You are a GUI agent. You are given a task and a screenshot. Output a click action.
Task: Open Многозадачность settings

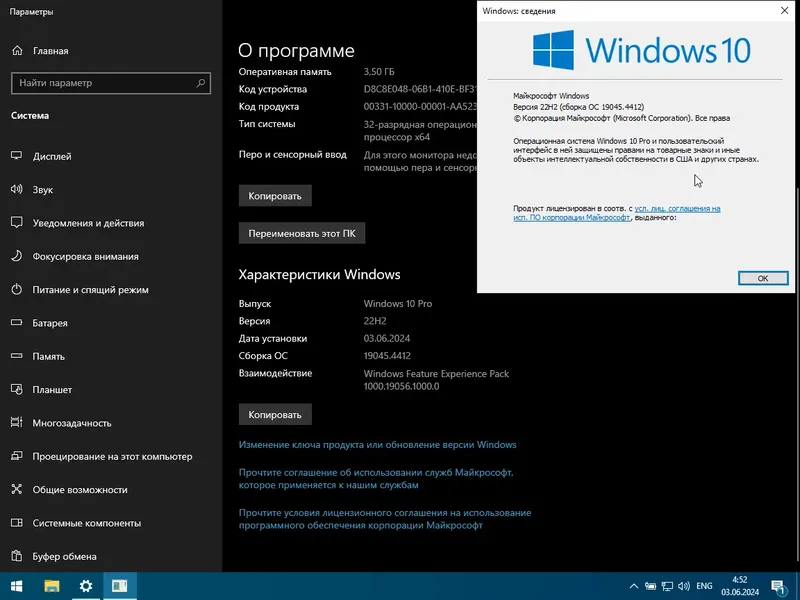pyautogui.click(x=70, y=422)
